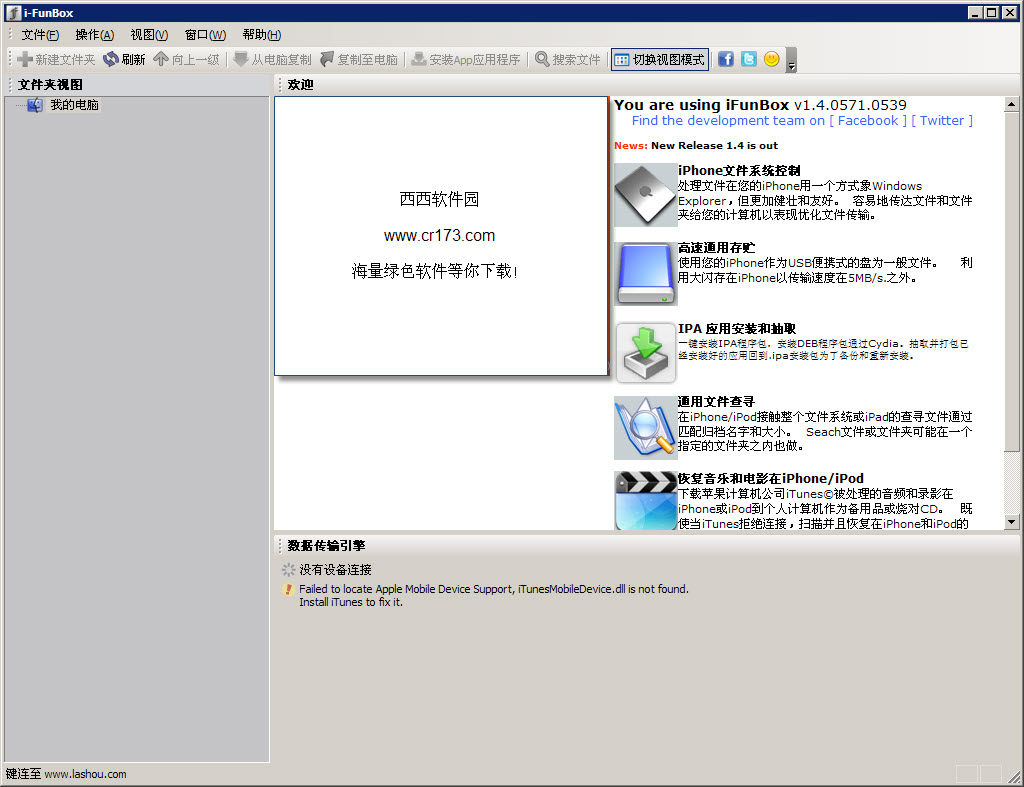Open Search Files (搜索文件) tool
The height and width of the screenshot is (787, 1024).
coord(568,59)
